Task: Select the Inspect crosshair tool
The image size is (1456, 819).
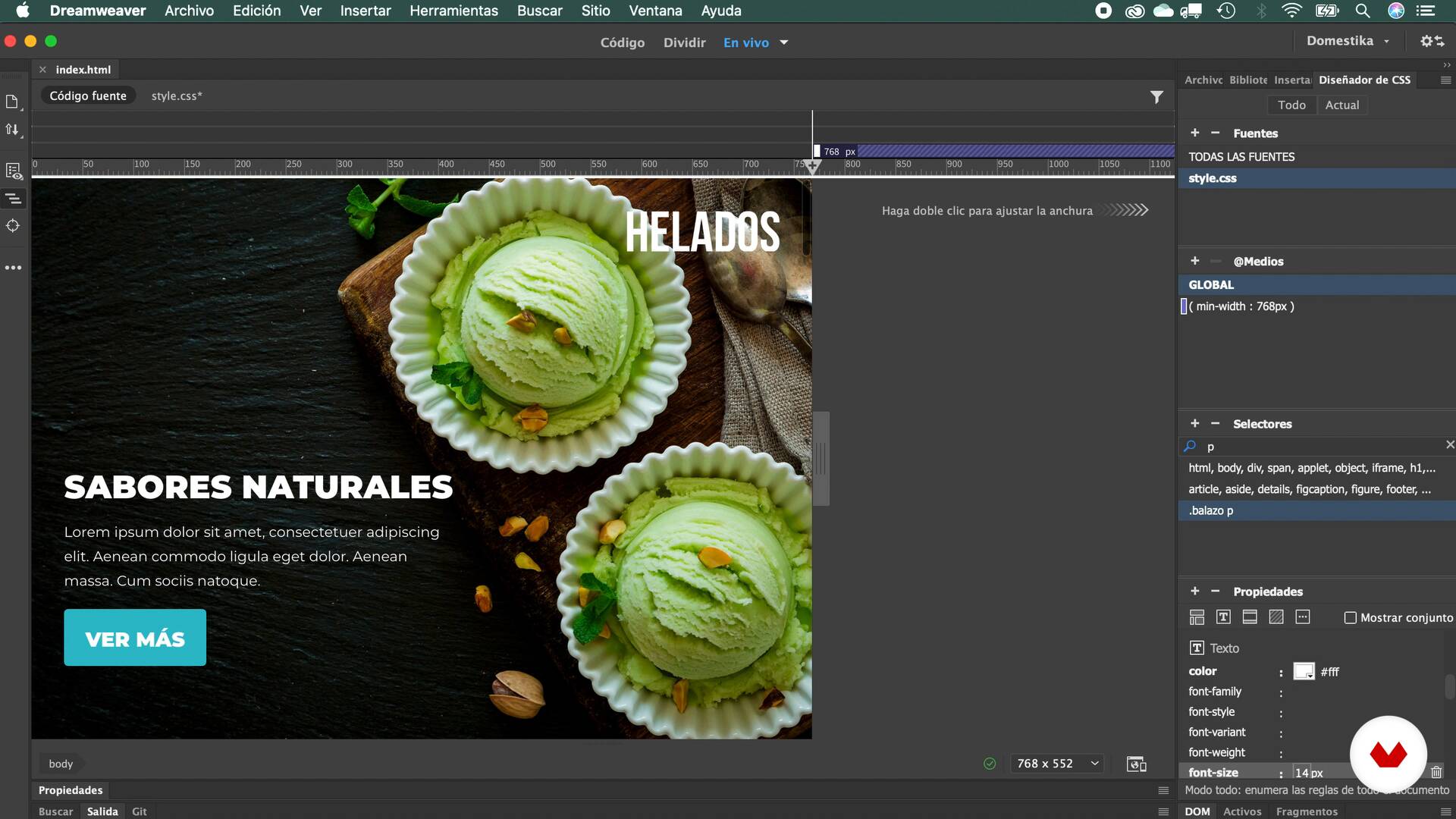Action: point(13,226)
